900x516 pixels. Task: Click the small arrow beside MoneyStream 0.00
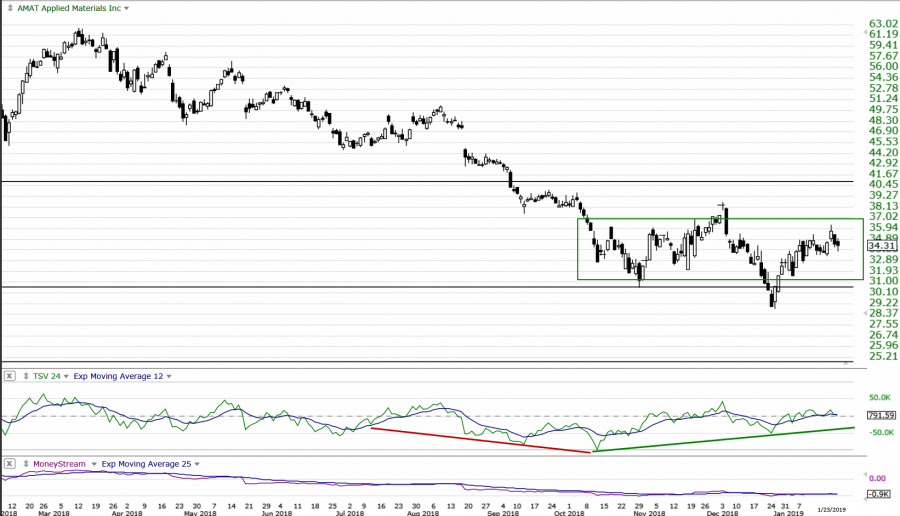(865, 475)
